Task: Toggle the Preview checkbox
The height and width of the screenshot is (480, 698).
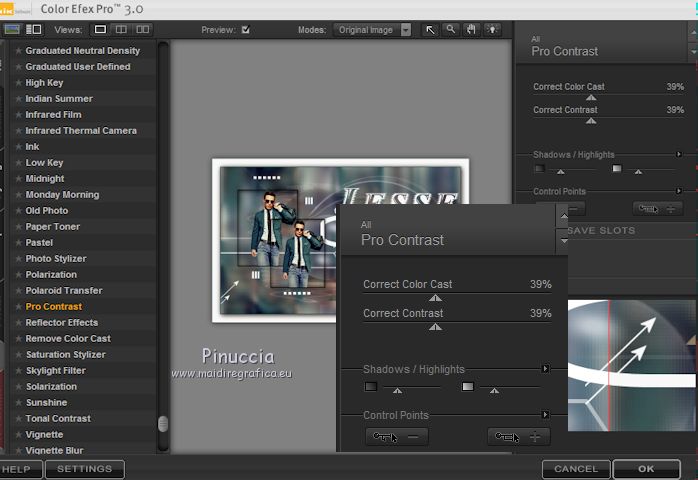Action: (245, 30)
